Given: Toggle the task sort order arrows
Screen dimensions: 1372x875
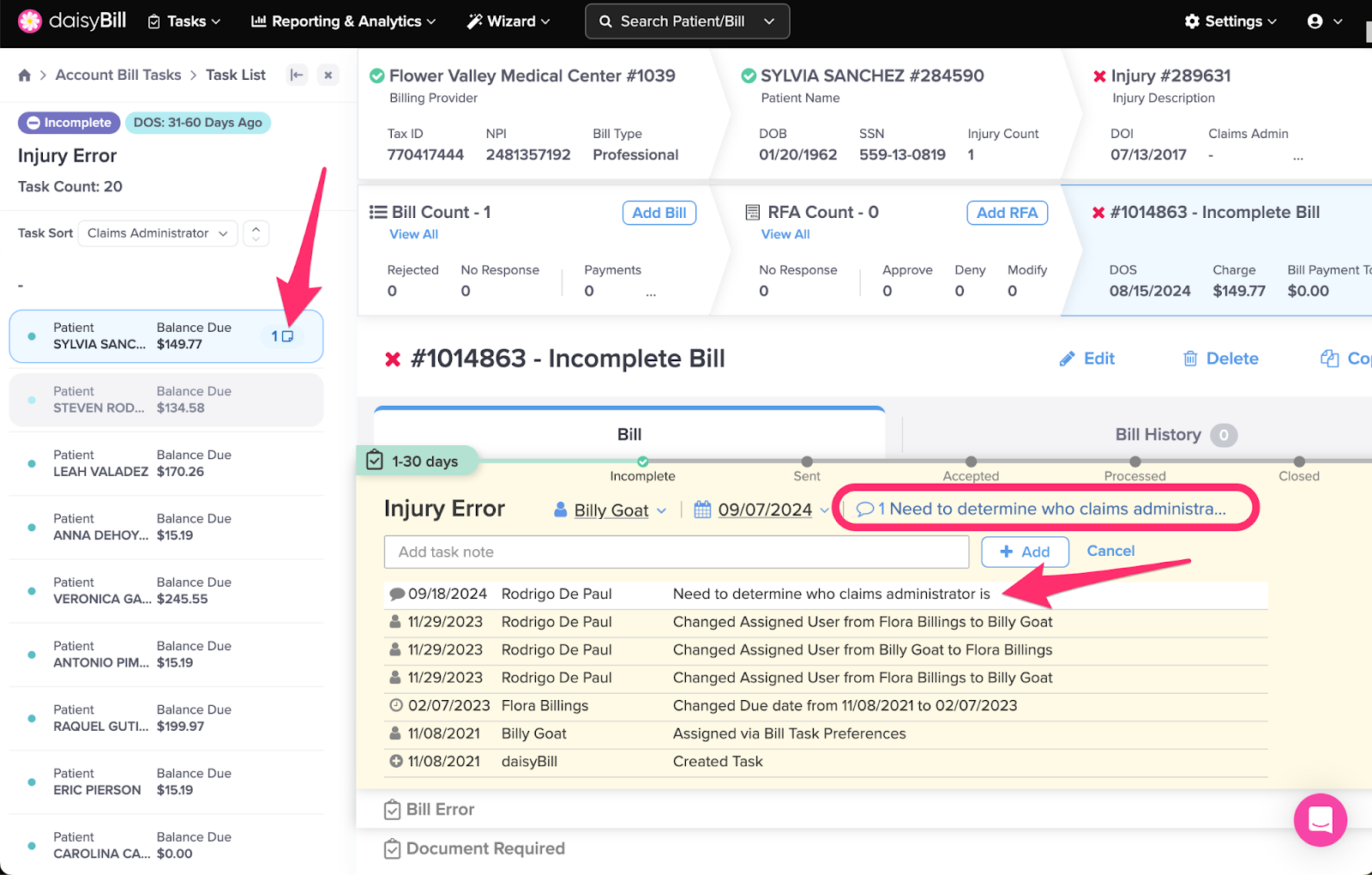Looking at the screenshot, I should click(256, 233).
